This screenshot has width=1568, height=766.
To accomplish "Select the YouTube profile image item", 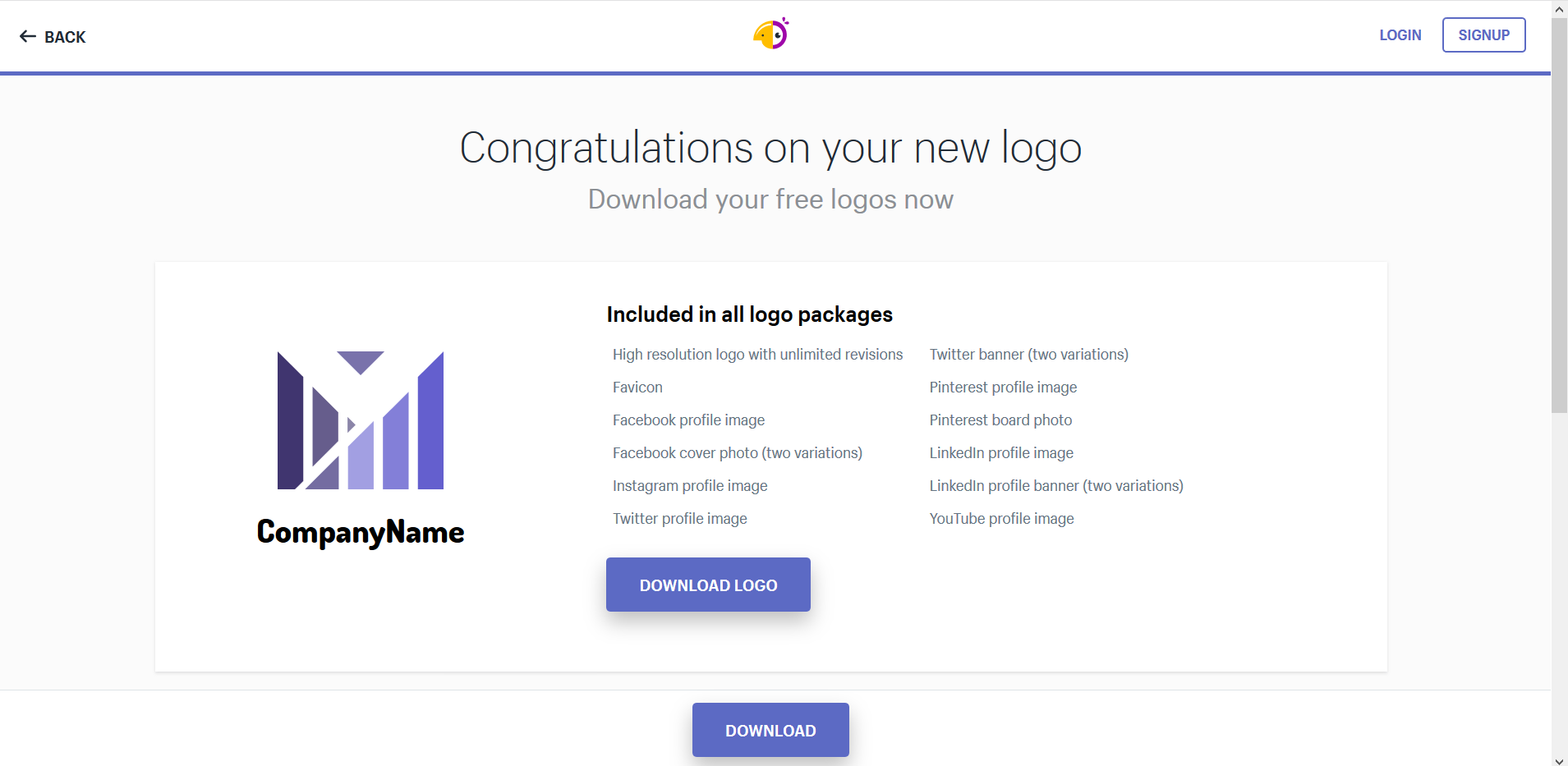I will click(x=1001, y=519).
